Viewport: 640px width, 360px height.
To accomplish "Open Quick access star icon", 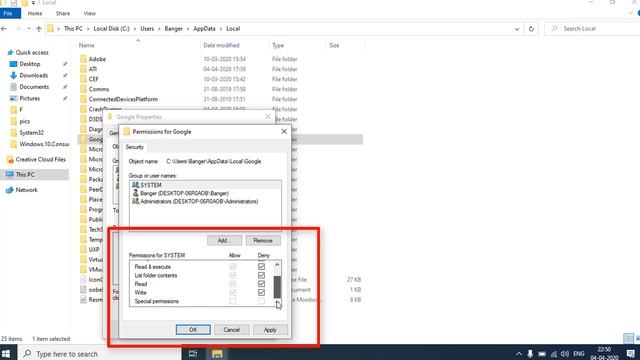I will [10, 53].
